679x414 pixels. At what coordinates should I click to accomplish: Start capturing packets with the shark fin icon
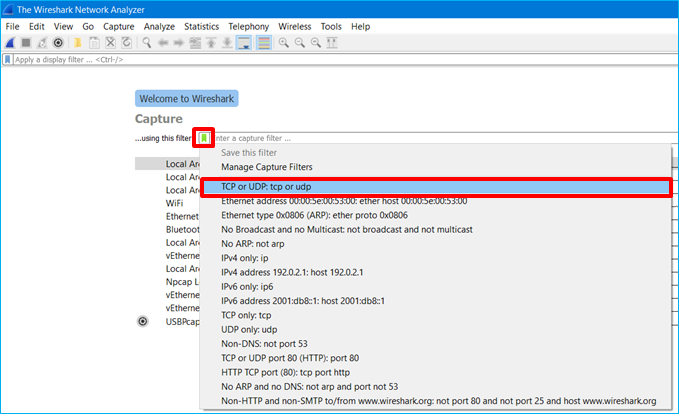tap(10, 43)
